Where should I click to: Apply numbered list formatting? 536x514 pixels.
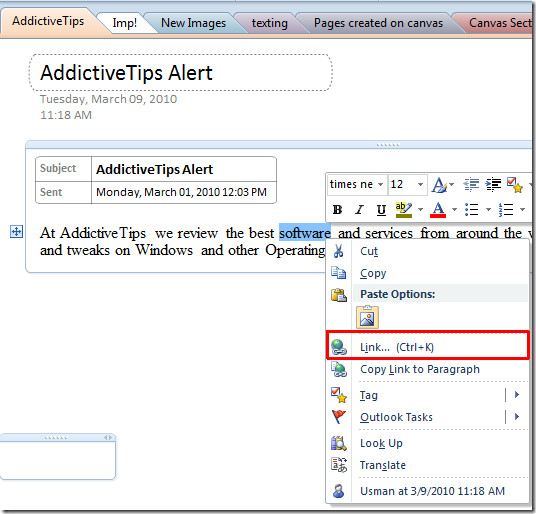(x=506, y=209)
